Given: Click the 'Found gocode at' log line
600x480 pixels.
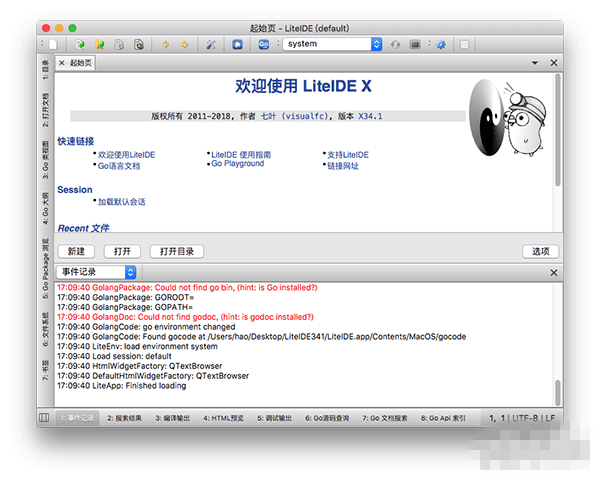Looking at the screenshot, I should [261, 336].
